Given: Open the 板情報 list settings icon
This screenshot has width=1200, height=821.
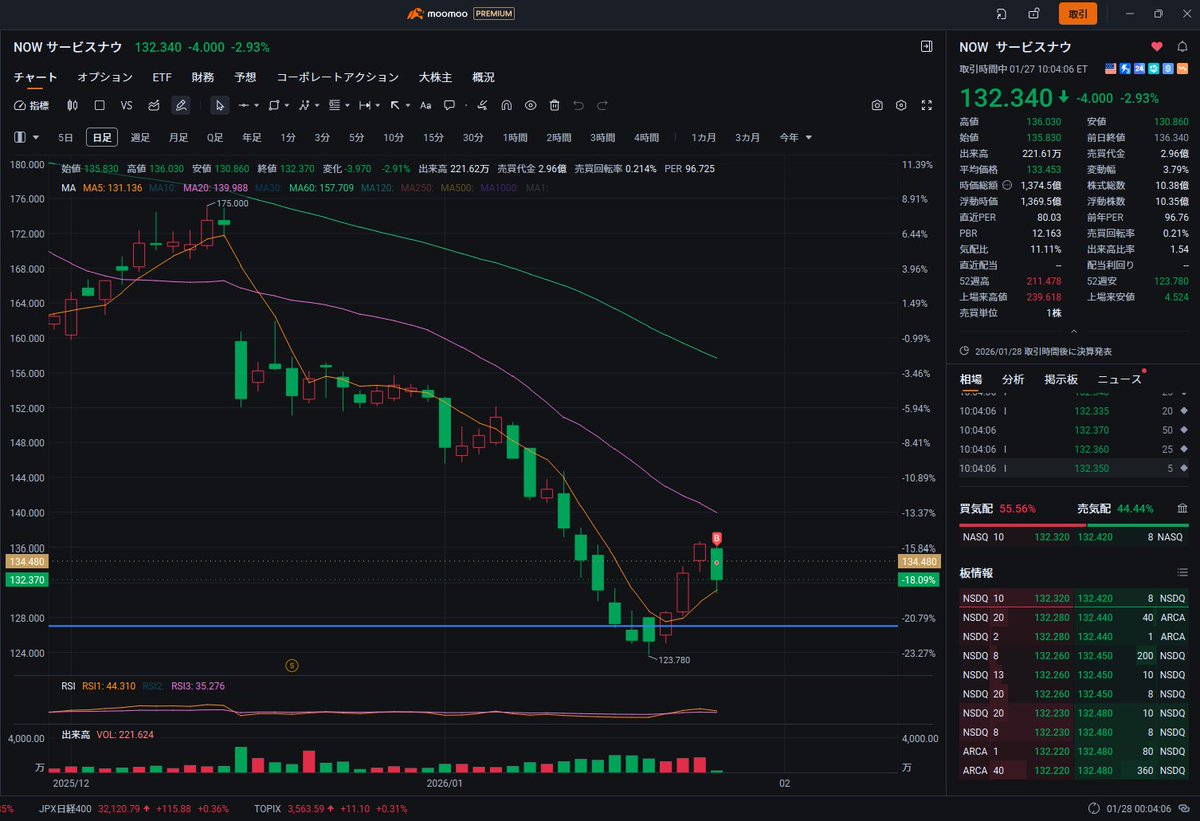Looking at the screenshot, I should [x=1182, y=572].
